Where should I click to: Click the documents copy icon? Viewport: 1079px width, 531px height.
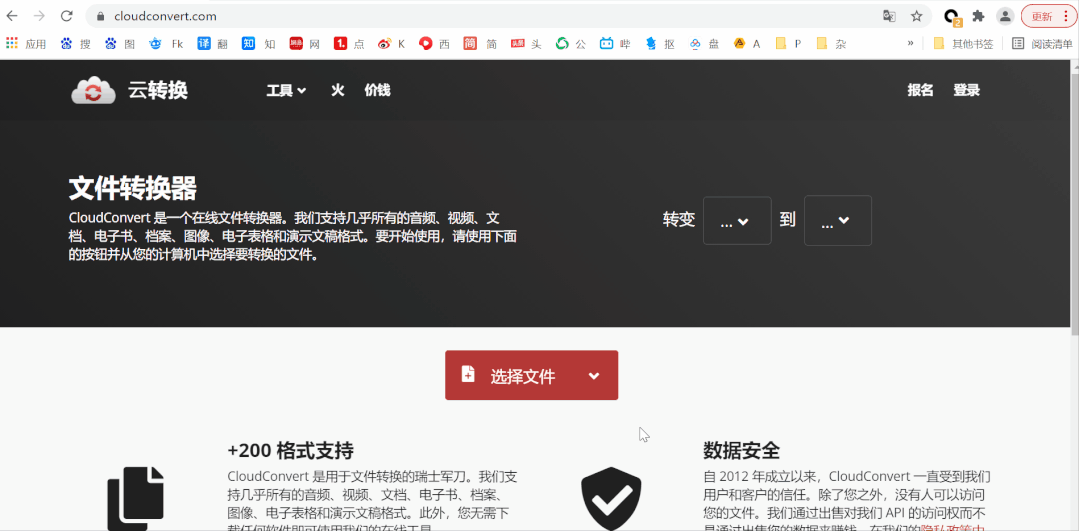(136, 499)
